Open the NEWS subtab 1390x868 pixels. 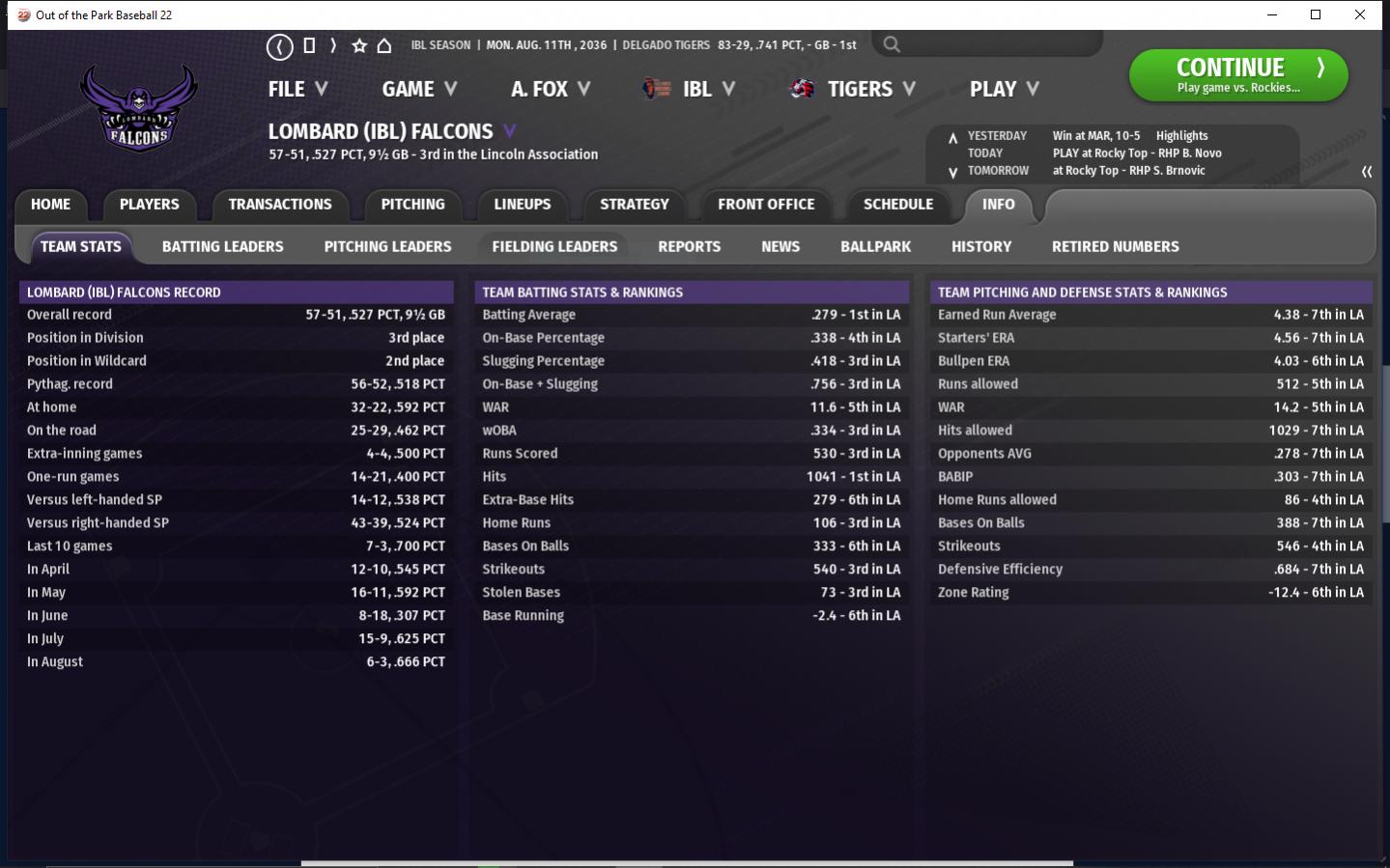click(780, 247)
